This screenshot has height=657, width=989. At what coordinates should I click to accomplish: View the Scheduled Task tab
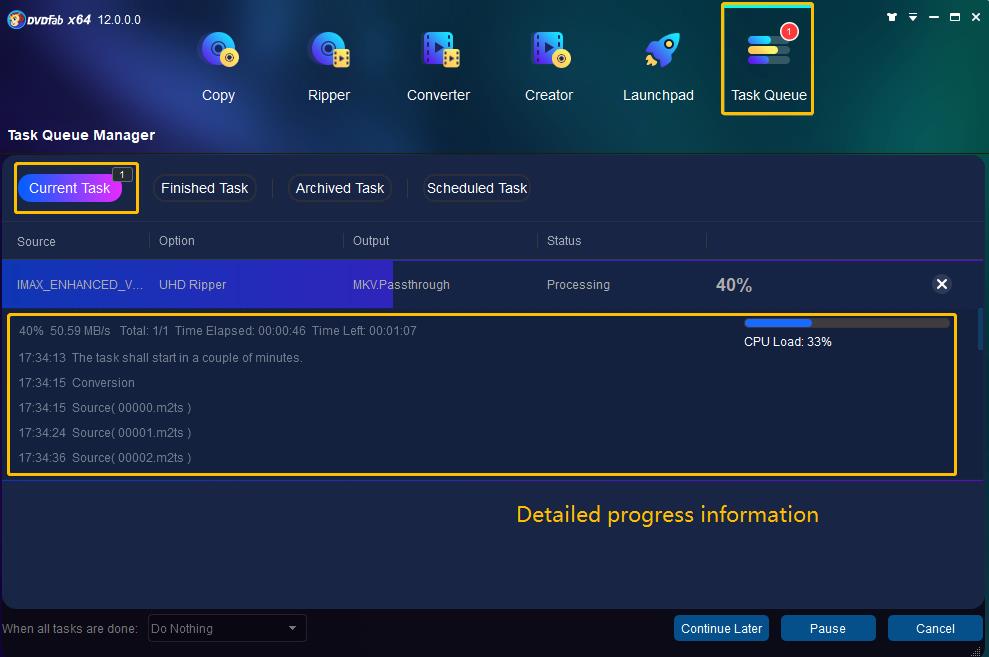[477, 188]
